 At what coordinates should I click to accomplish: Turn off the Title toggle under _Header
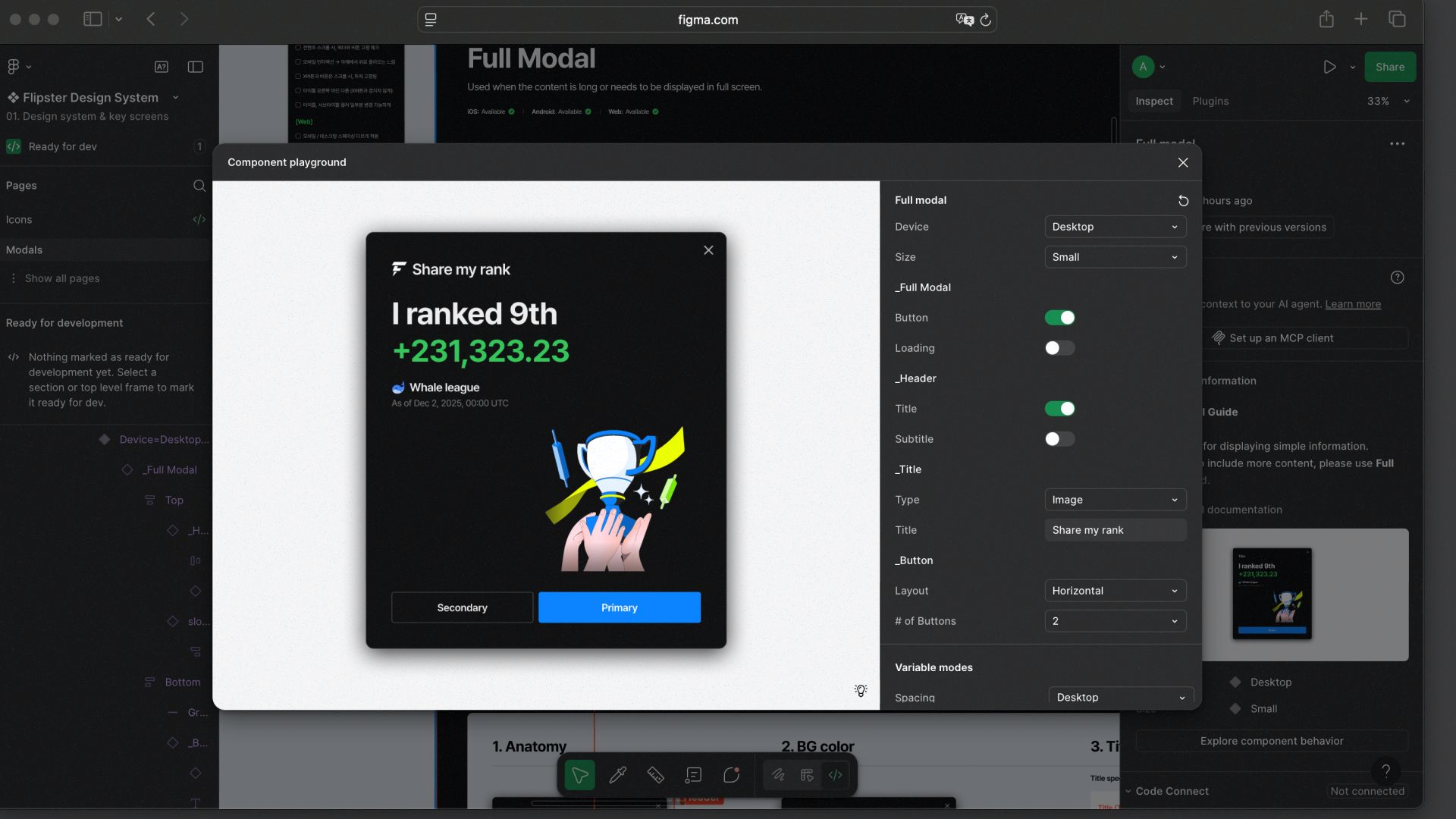(x=1059, y=409)
